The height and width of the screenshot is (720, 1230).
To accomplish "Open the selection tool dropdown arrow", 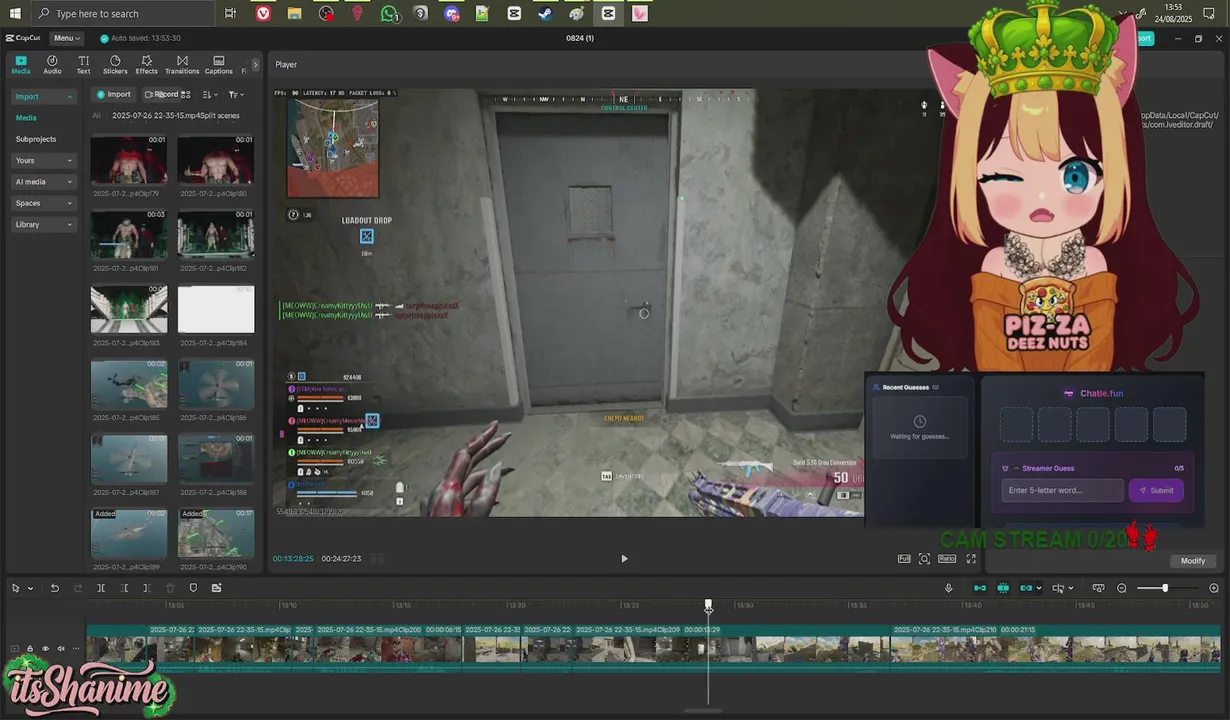I will pos(29,588).
